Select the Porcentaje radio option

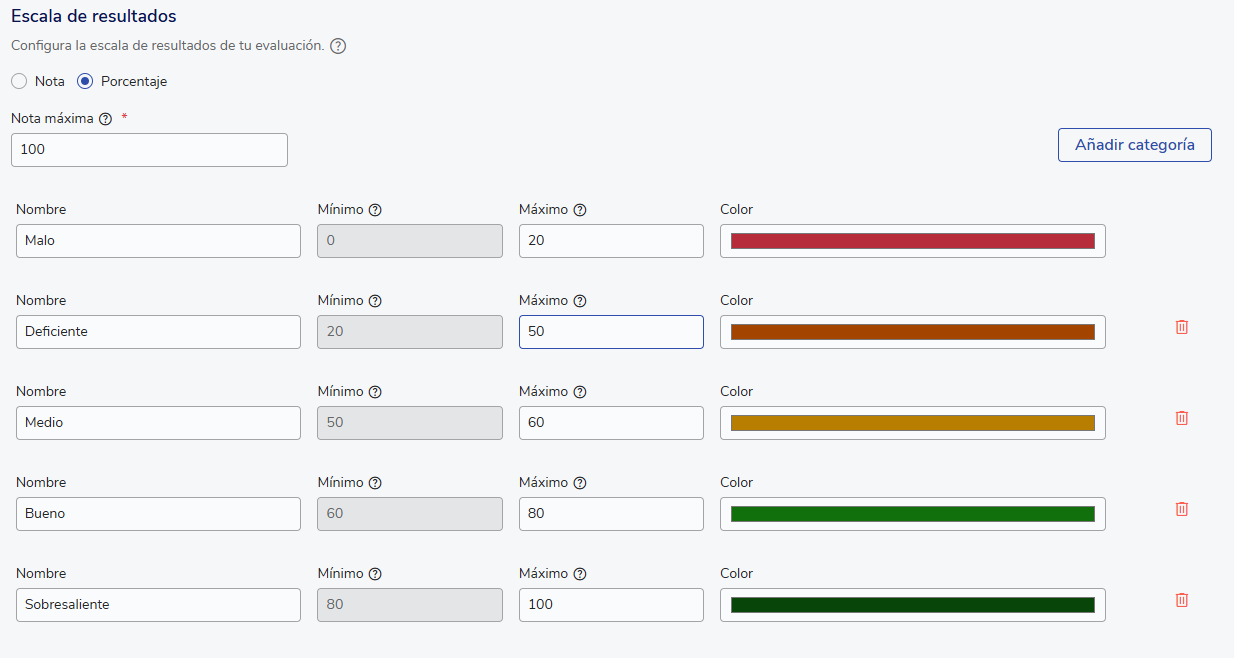click(x=85, y=81)
